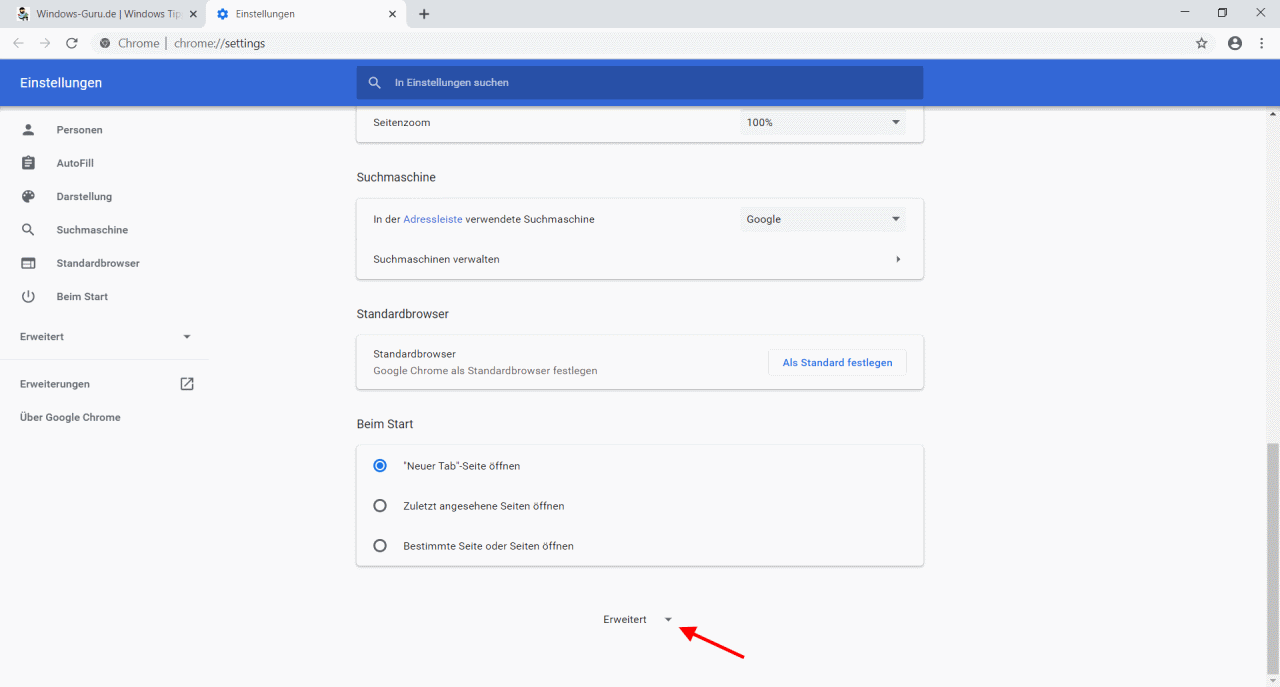
Task: Select 'Neuer Tab-Seite öffnen' radio button
Action: point(380,465)
